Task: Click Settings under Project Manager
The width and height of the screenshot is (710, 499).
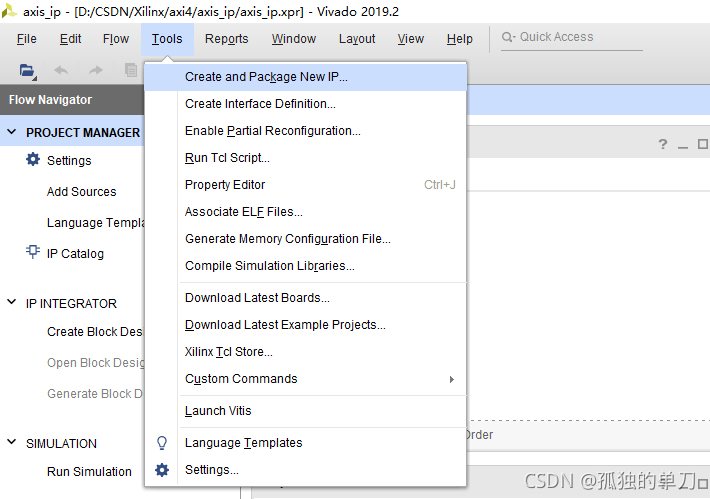Action: pos(69,161)
